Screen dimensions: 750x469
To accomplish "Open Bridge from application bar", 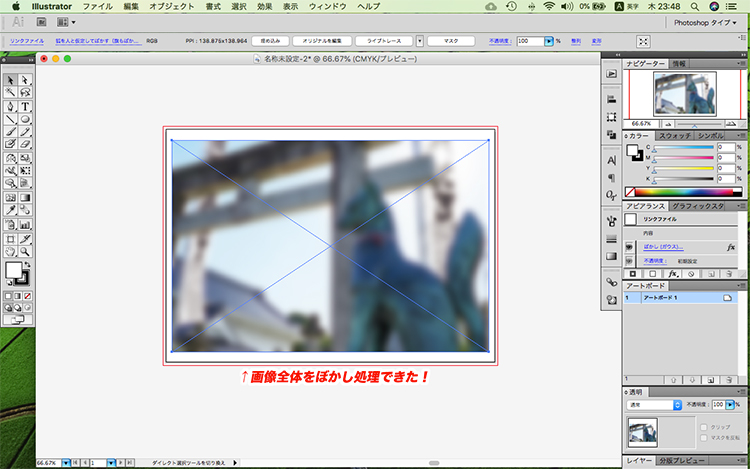I will 42,22.
